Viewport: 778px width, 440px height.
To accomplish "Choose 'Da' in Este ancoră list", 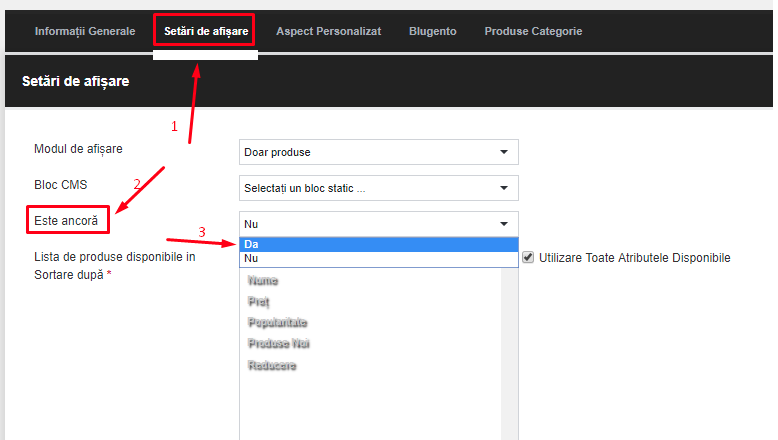I will click(x=379, y=244).
